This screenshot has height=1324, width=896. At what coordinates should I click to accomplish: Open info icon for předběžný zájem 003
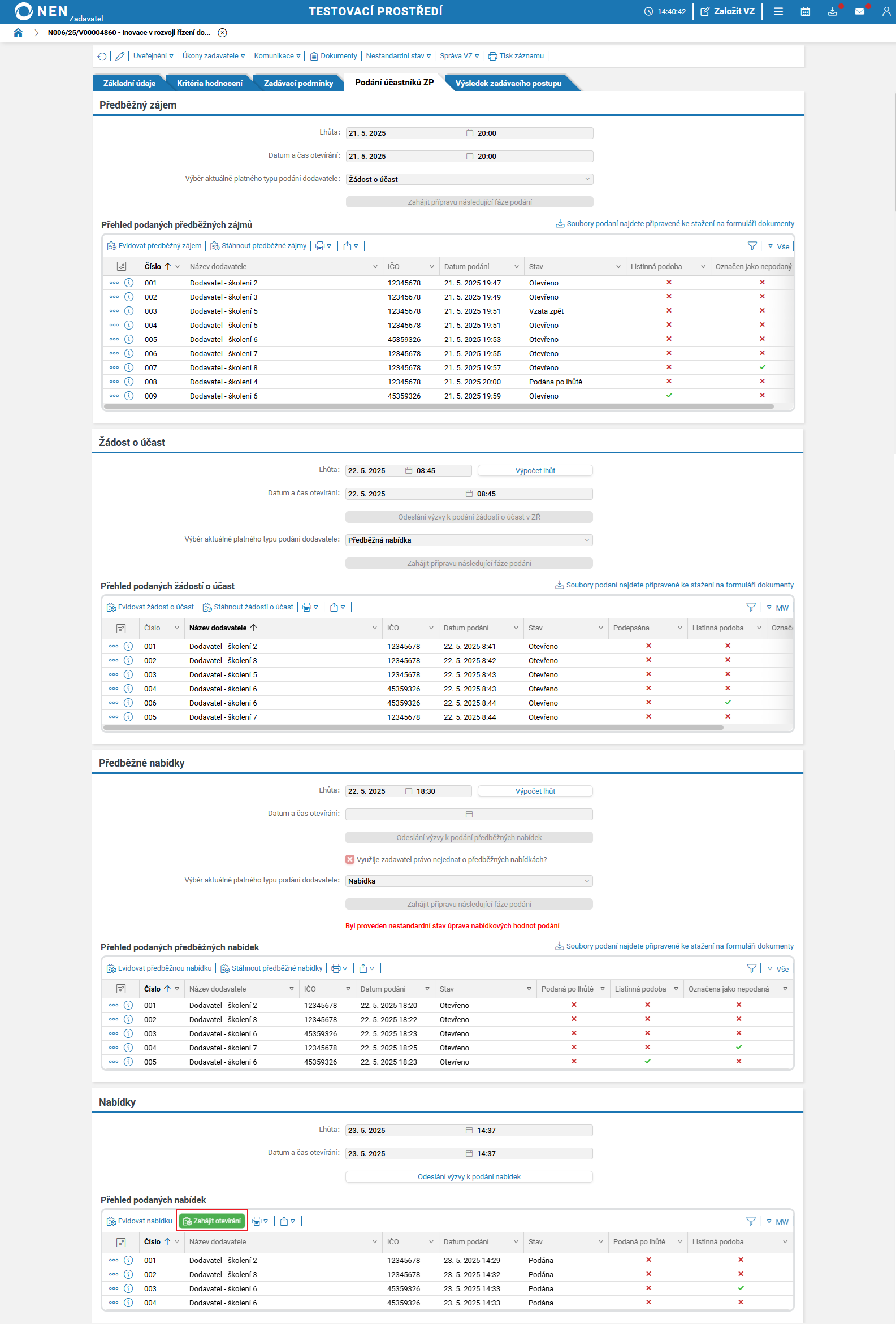tap(129, 311)
